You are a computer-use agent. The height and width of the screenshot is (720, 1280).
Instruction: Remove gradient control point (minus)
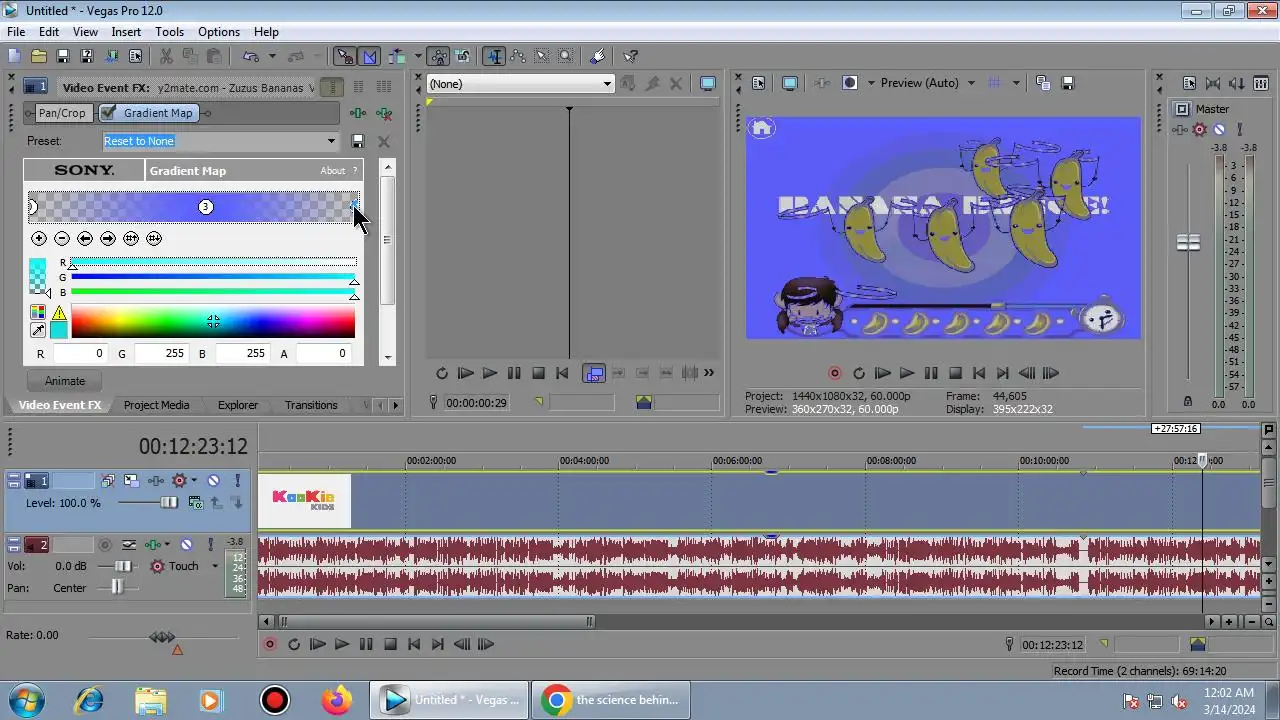point(62,239)
